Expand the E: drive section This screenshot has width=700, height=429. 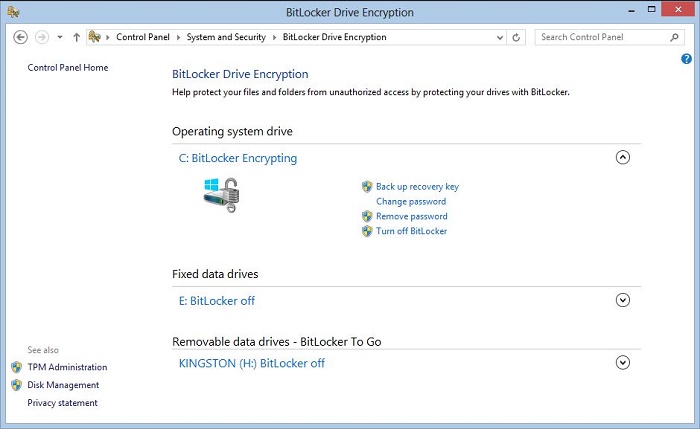(623, 299)
